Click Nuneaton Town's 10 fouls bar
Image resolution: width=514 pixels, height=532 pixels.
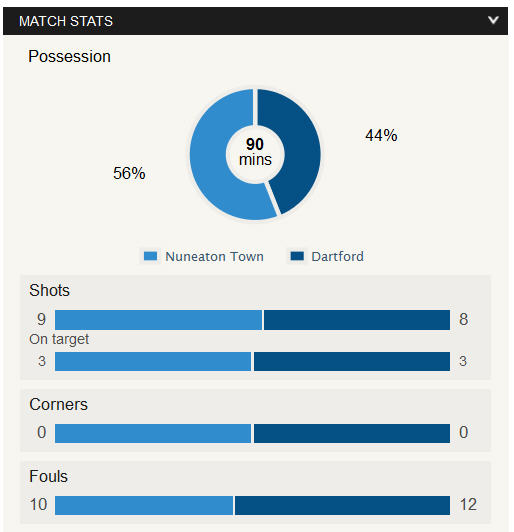click(144, 505)
